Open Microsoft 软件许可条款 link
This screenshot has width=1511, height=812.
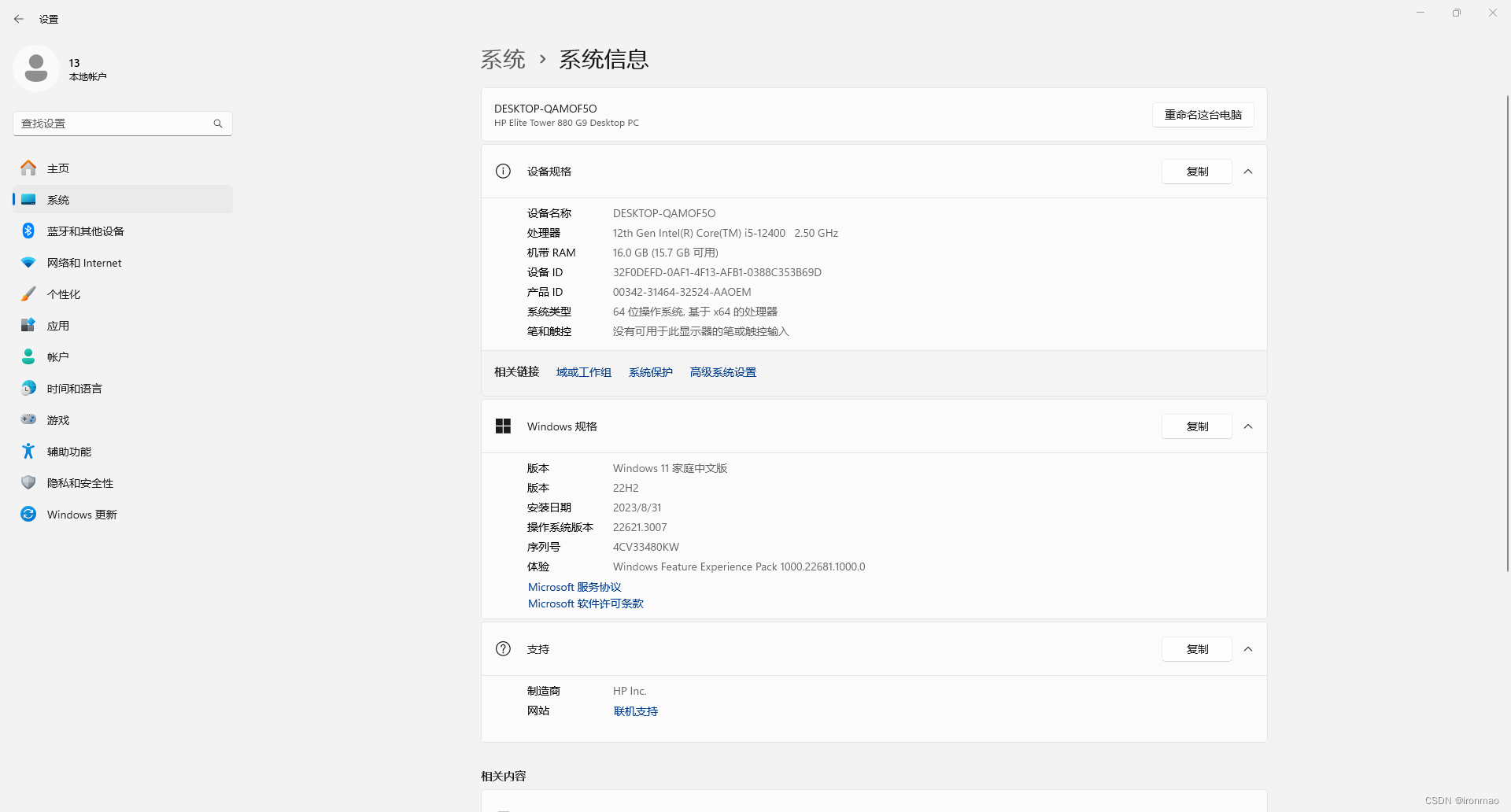[586, 603]
